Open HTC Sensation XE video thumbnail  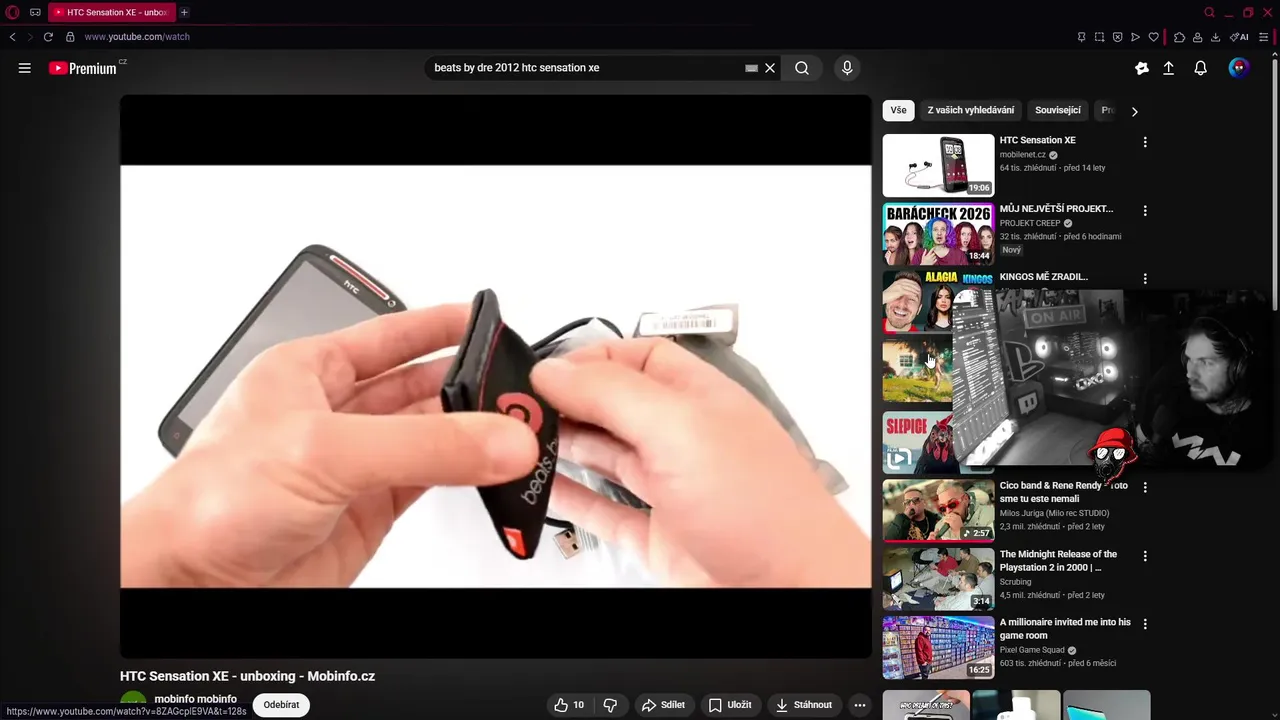click(938, 165)
